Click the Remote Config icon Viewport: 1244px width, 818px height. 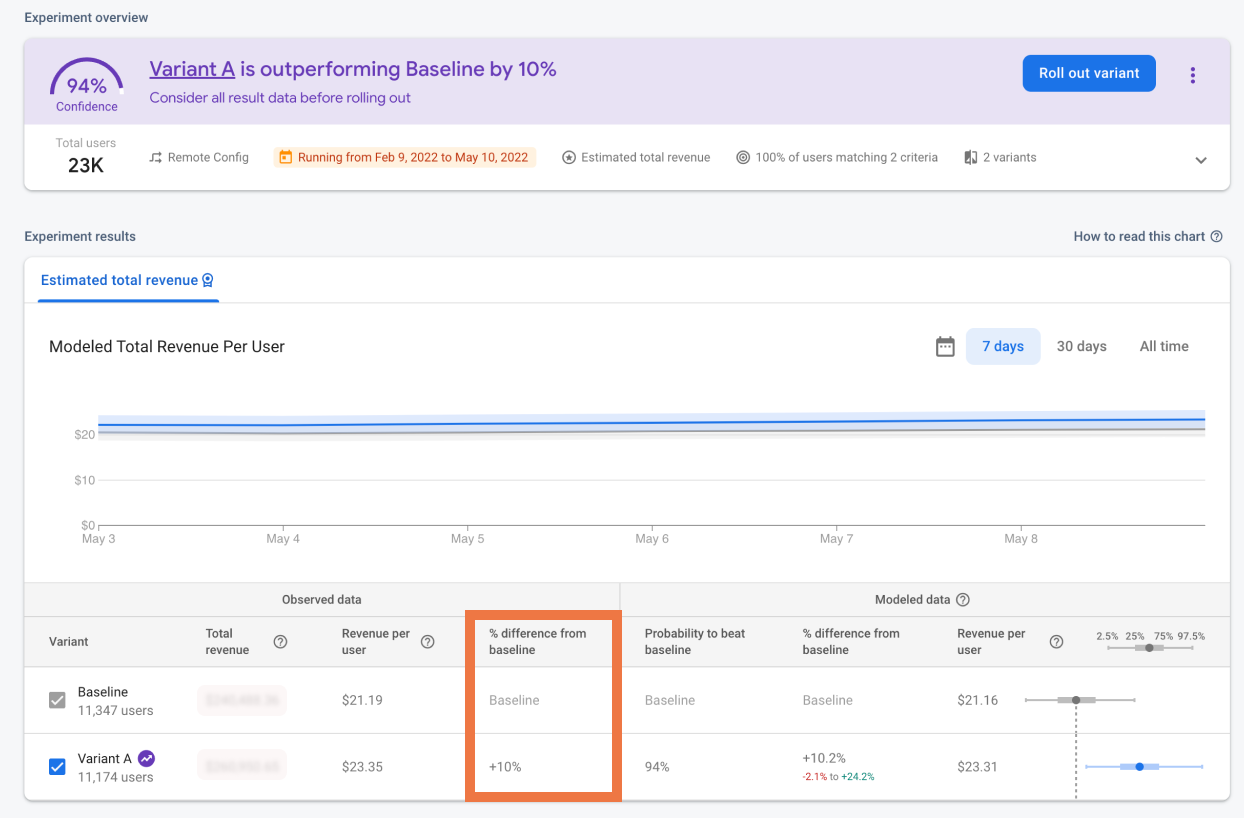[155, 158]
